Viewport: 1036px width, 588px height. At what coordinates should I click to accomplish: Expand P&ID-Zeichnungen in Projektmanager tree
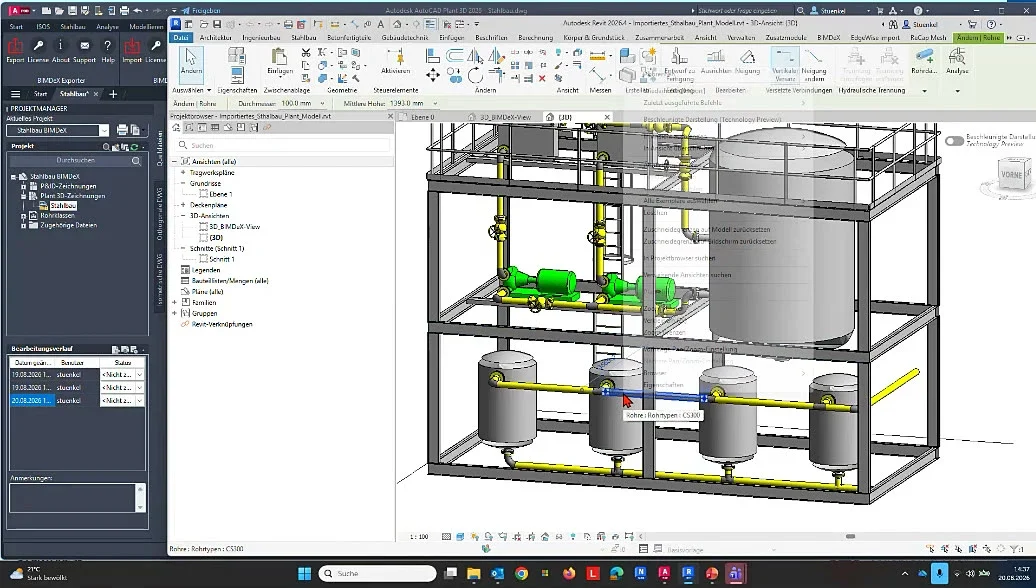[x=24, y=186]
